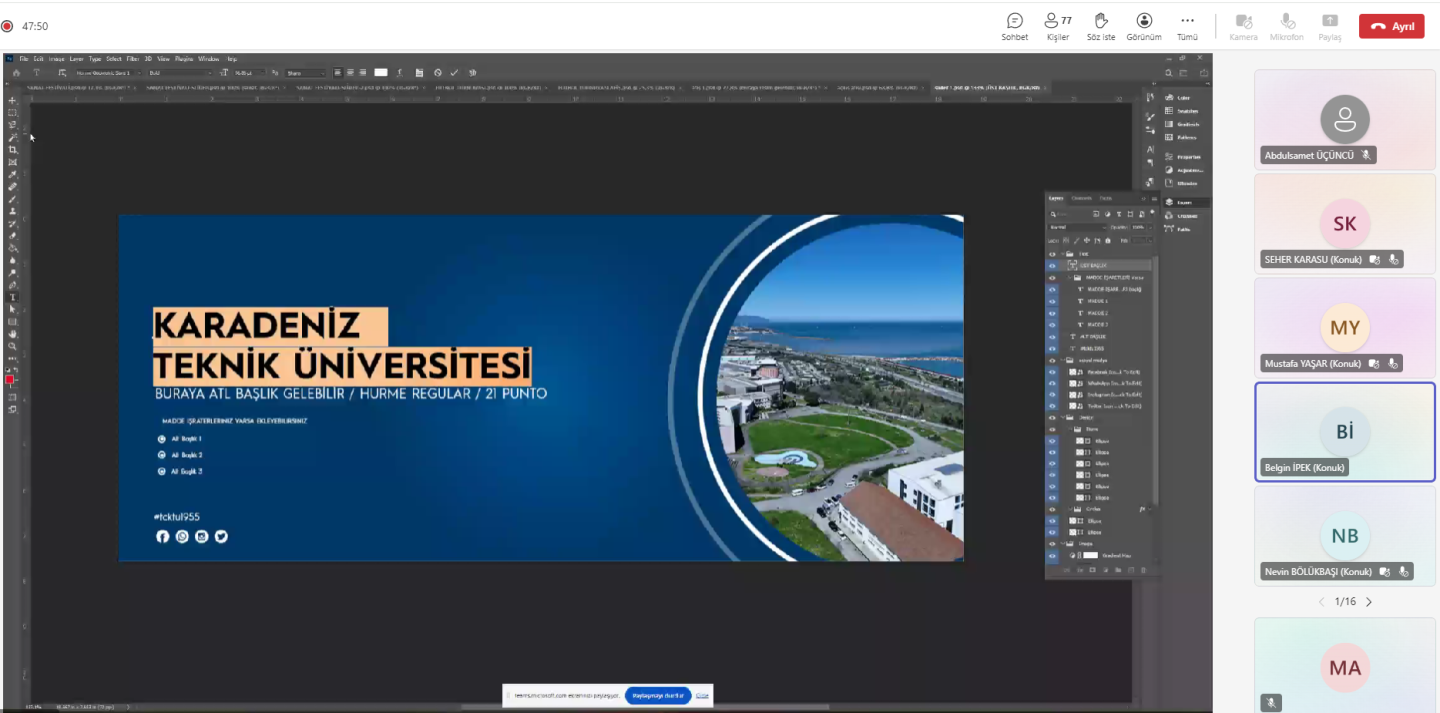Left align the text
This screenshot has height=713, width=1440.
[x=338, y=73]
